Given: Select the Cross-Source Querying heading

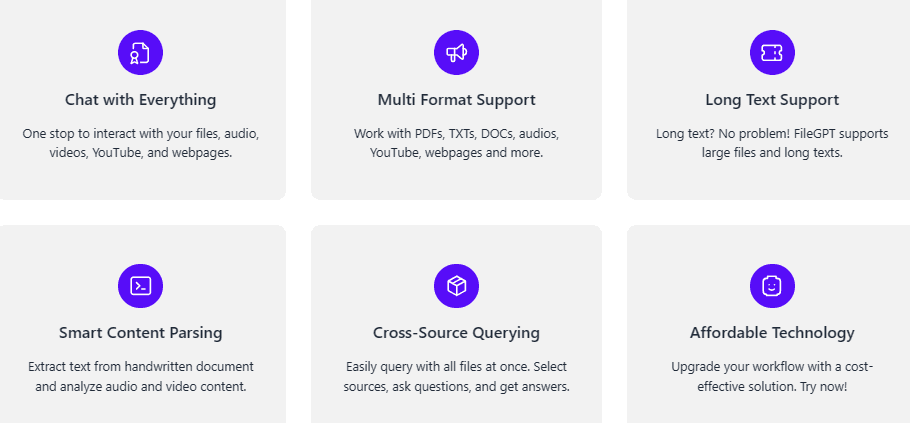Looking at the screenshot, I should click(x=456, y=333).
